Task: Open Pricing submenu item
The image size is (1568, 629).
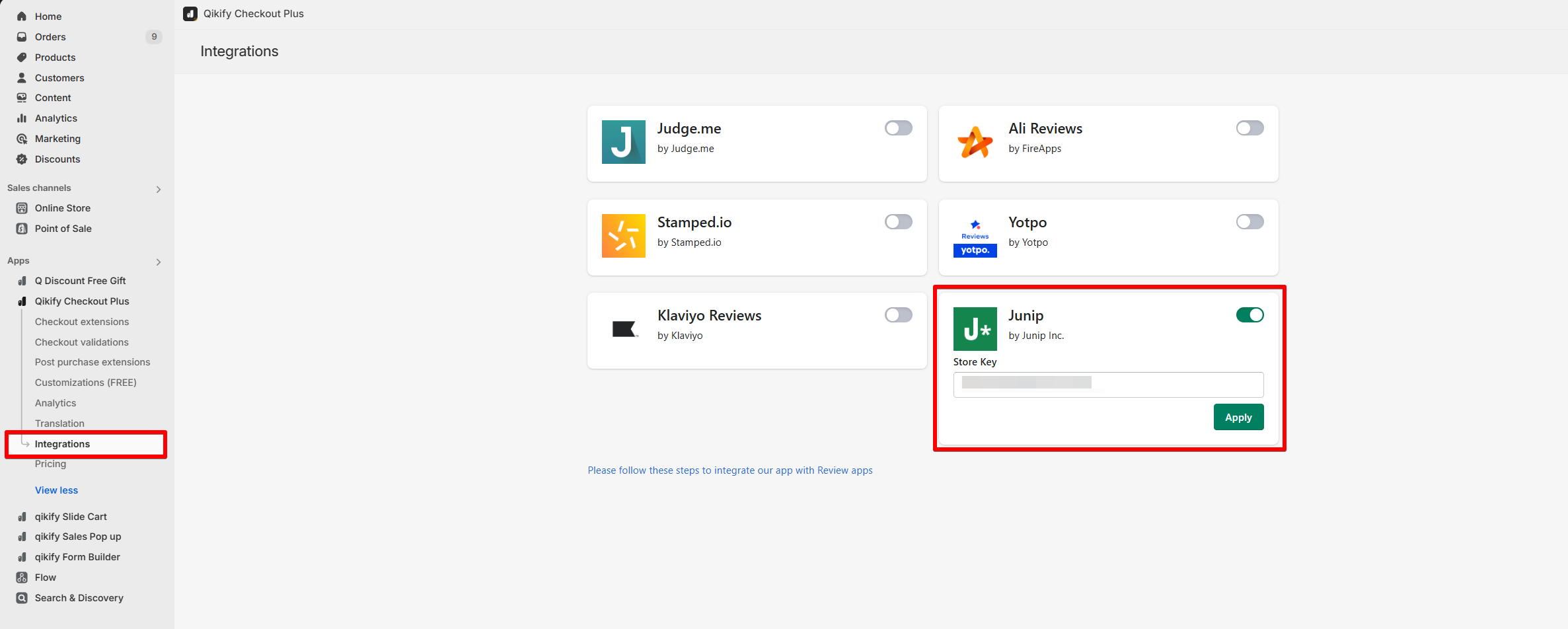Action: [50, 464]
